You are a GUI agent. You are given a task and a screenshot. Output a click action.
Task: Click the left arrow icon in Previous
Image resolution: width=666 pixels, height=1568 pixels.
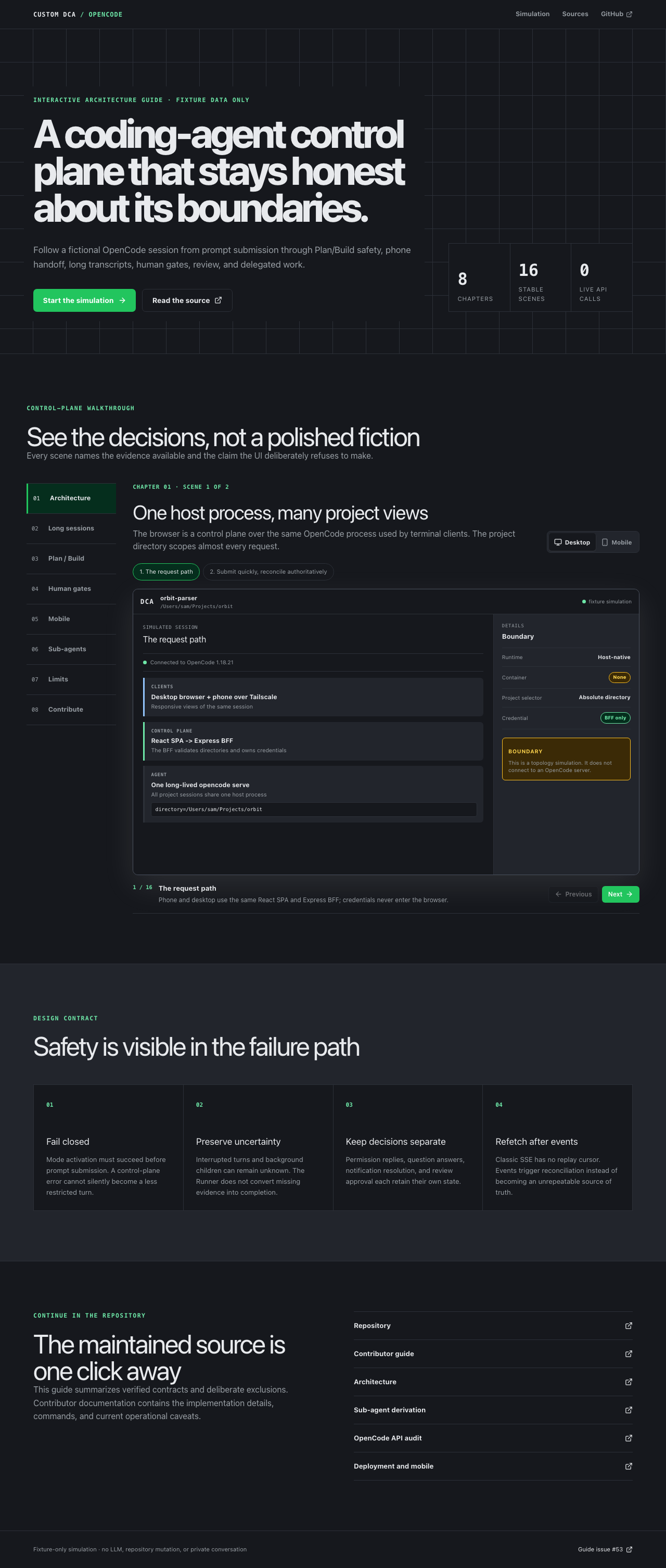558,894
